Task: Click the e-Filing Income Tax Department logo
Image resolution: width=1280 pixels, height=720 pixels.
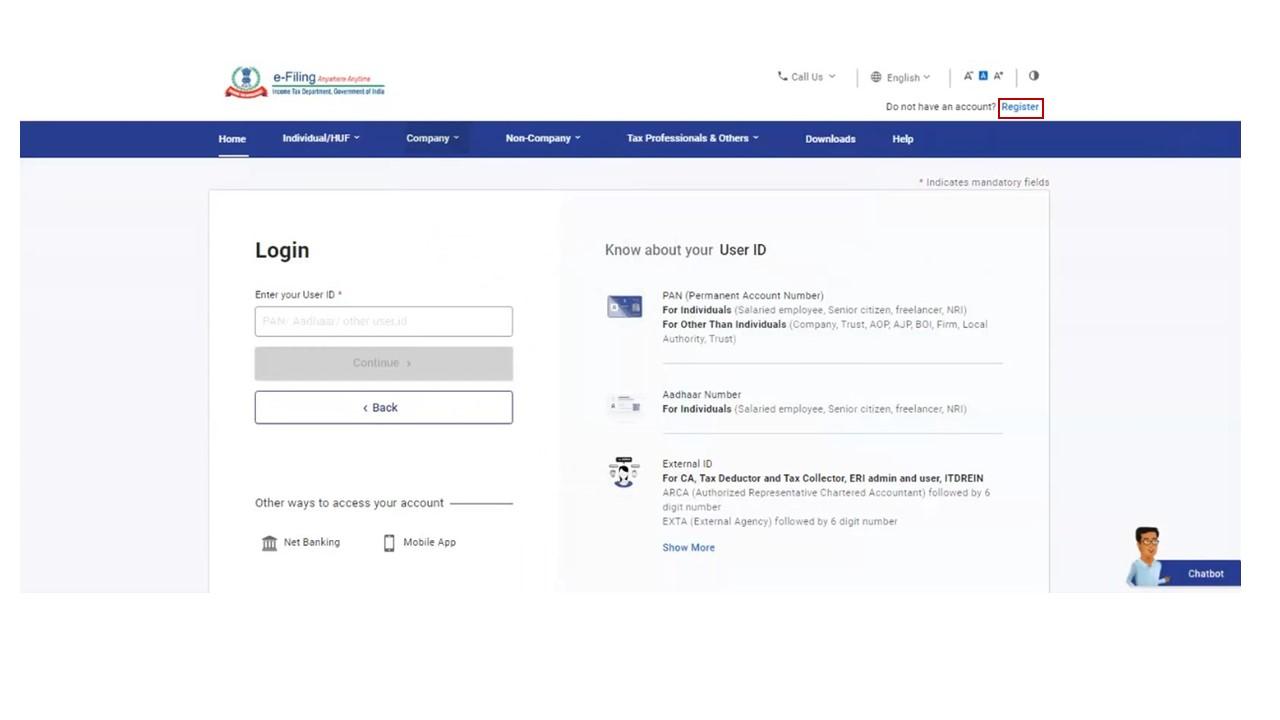Action: 305,82
